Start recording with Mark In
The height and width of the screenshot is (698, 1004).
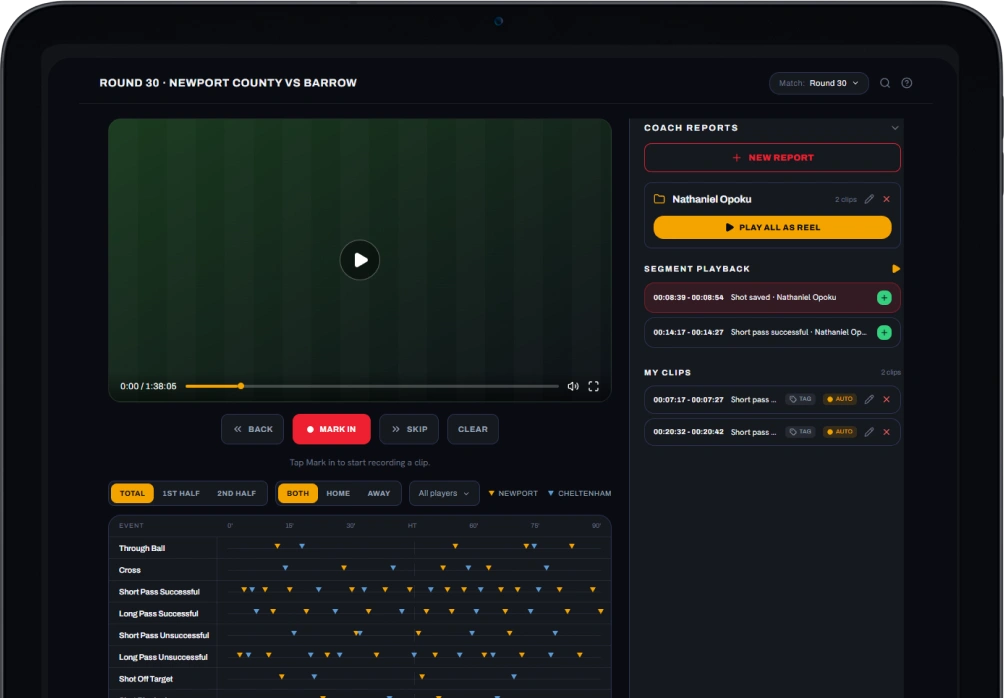click(332, 429)
